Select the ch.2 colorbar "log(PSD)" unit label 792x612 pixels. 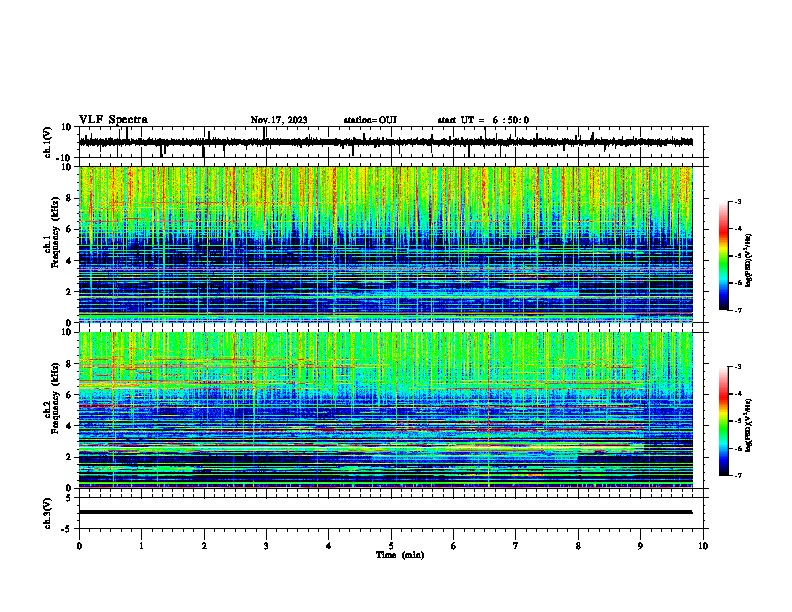click(x=749, y=425)
